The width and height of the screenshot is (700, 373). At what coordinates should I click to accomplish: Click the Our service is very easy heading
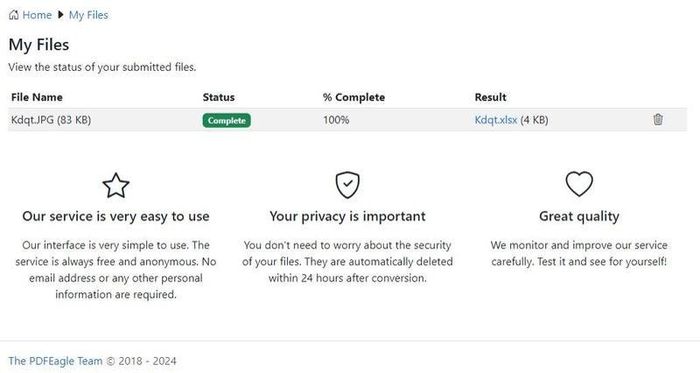pos(116,216)
